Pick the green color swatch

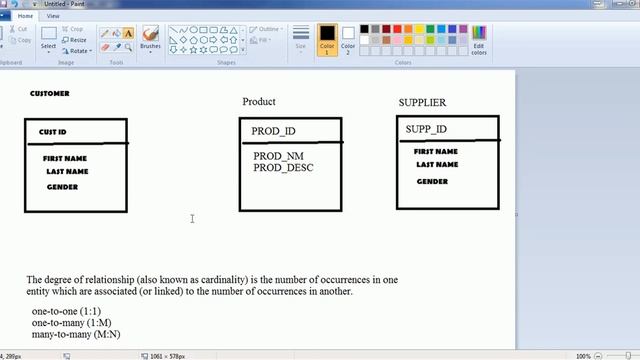click(x=430, y=29)
